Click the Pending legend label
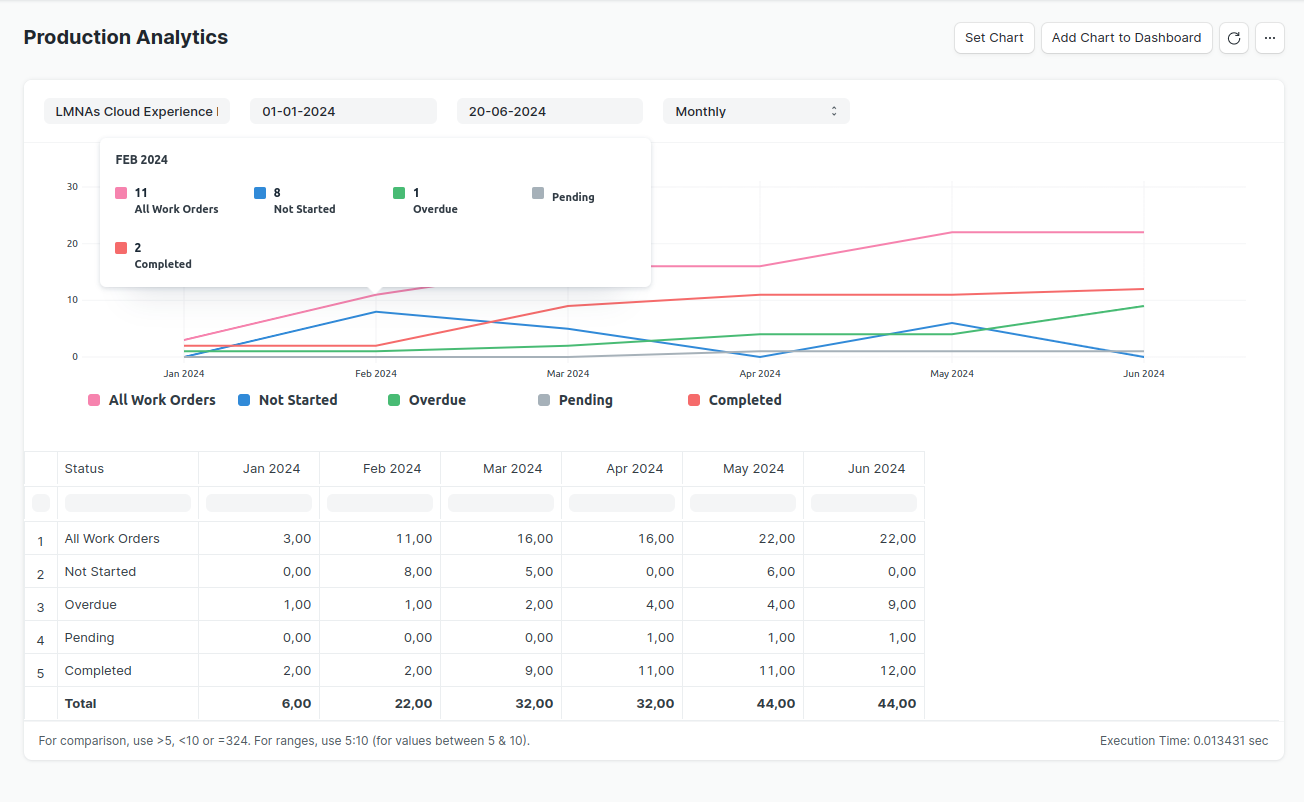The height and width of the screenshot is (802, 1304). click(586, 400)
